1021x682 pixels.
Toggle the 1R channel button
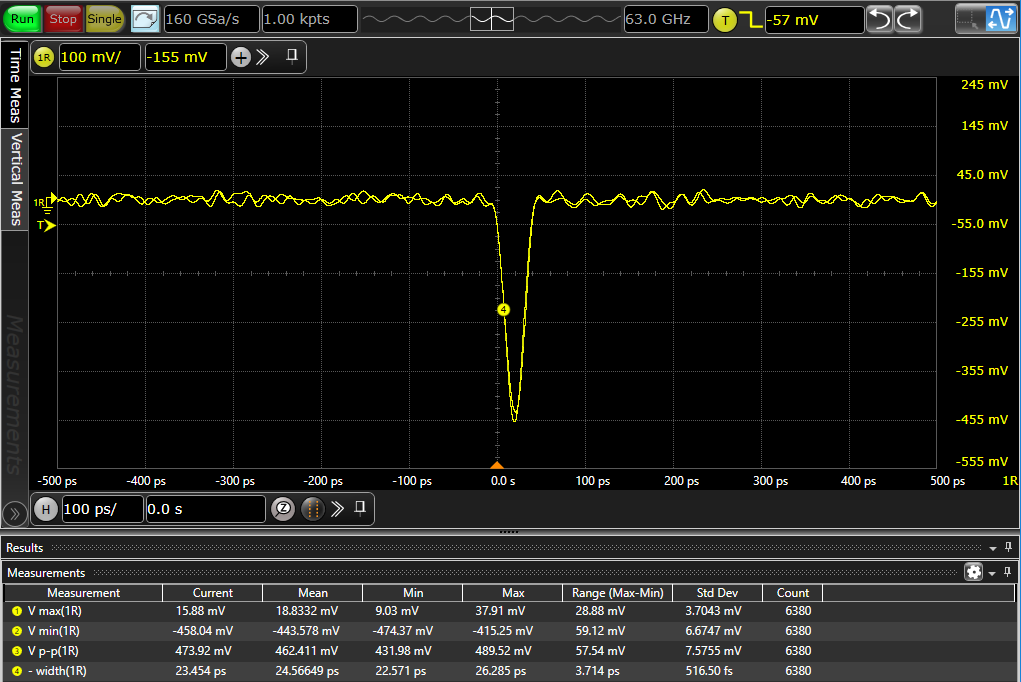point(43,57)
